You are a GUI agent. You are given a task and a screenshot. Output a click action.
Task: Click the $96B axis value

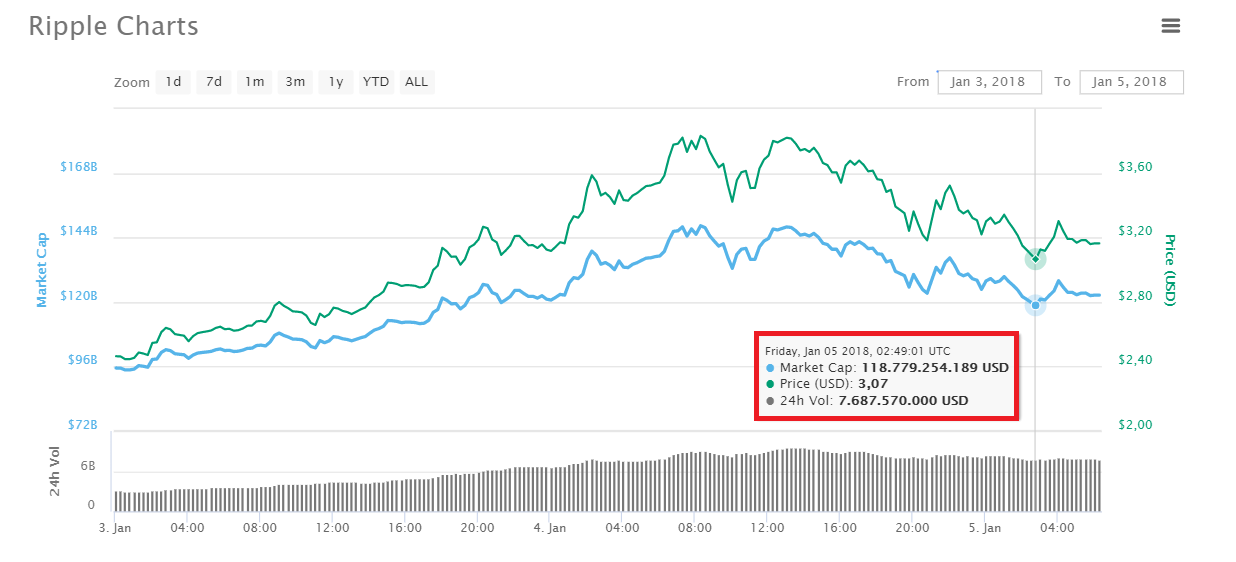coord(84,360)
